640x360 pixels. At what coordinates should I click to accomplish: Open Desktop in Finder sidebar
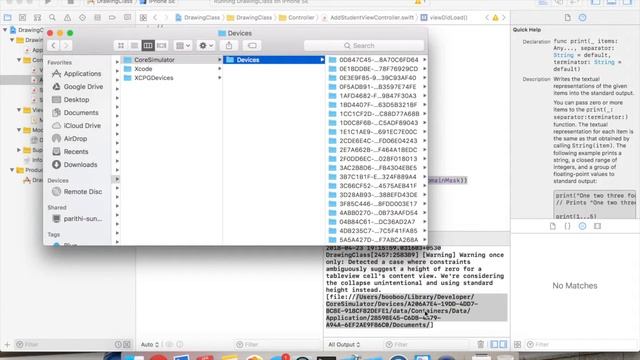(x=71, y=100)
